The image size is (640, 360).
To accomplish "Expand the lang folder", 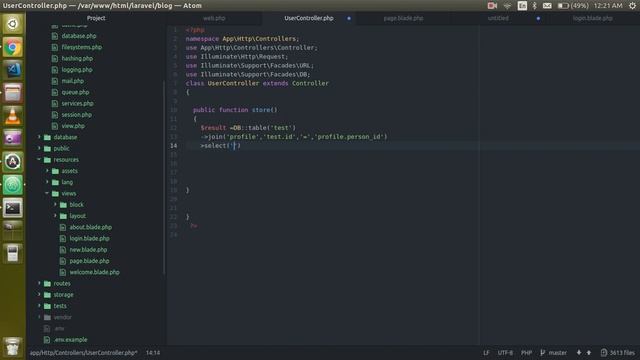I will point(67,182).
